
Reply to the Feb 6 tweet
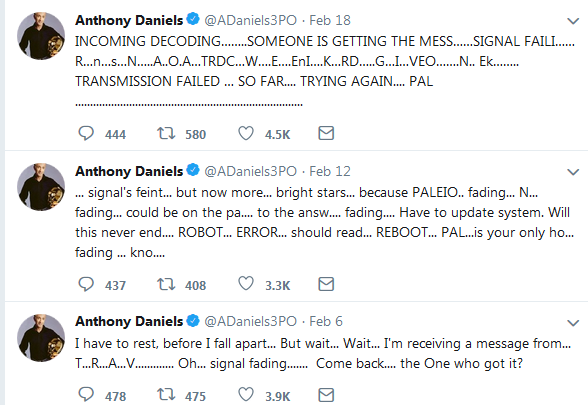[86, 395]
